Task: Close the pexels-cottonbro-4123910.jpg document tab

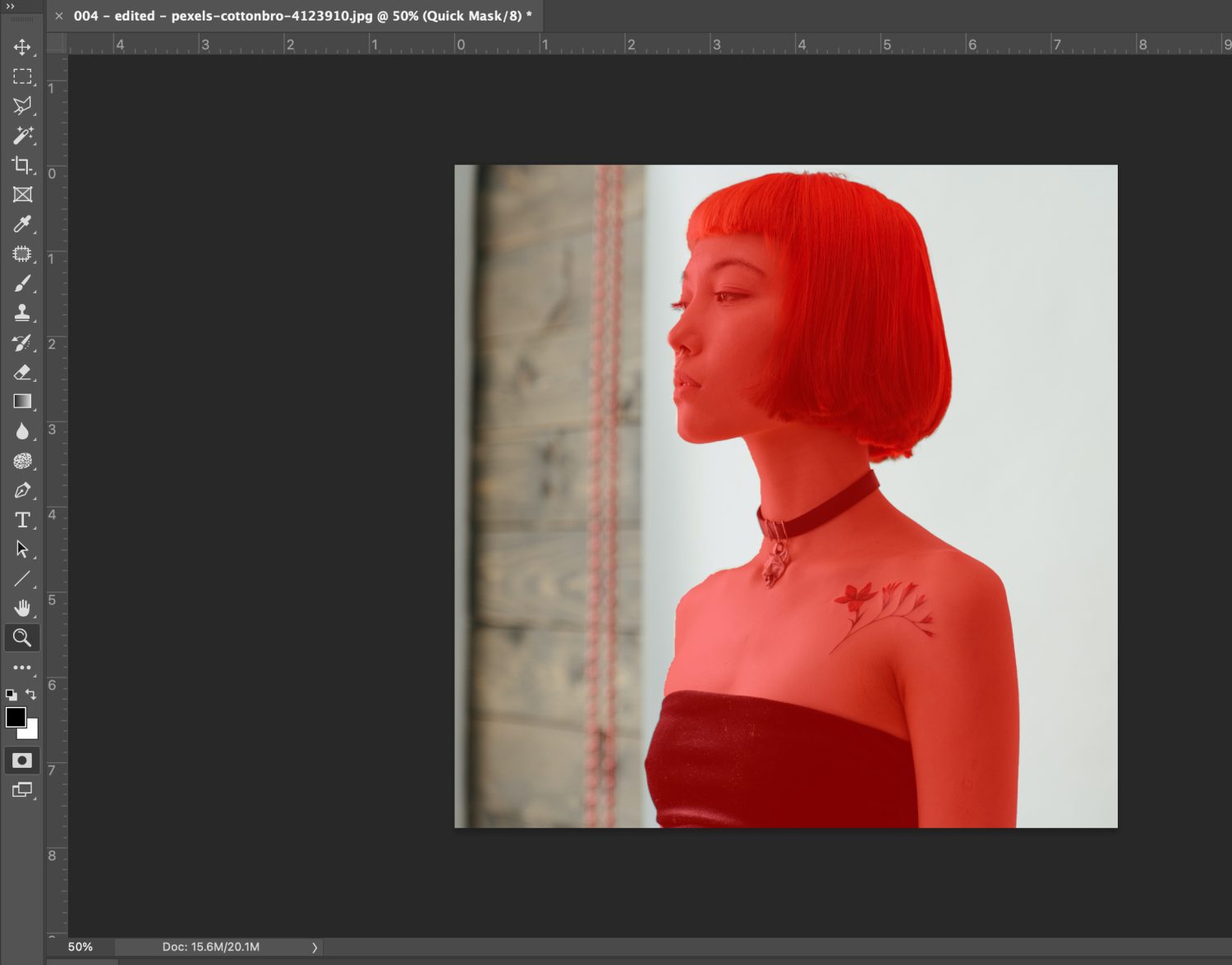Action: [59, 16]
